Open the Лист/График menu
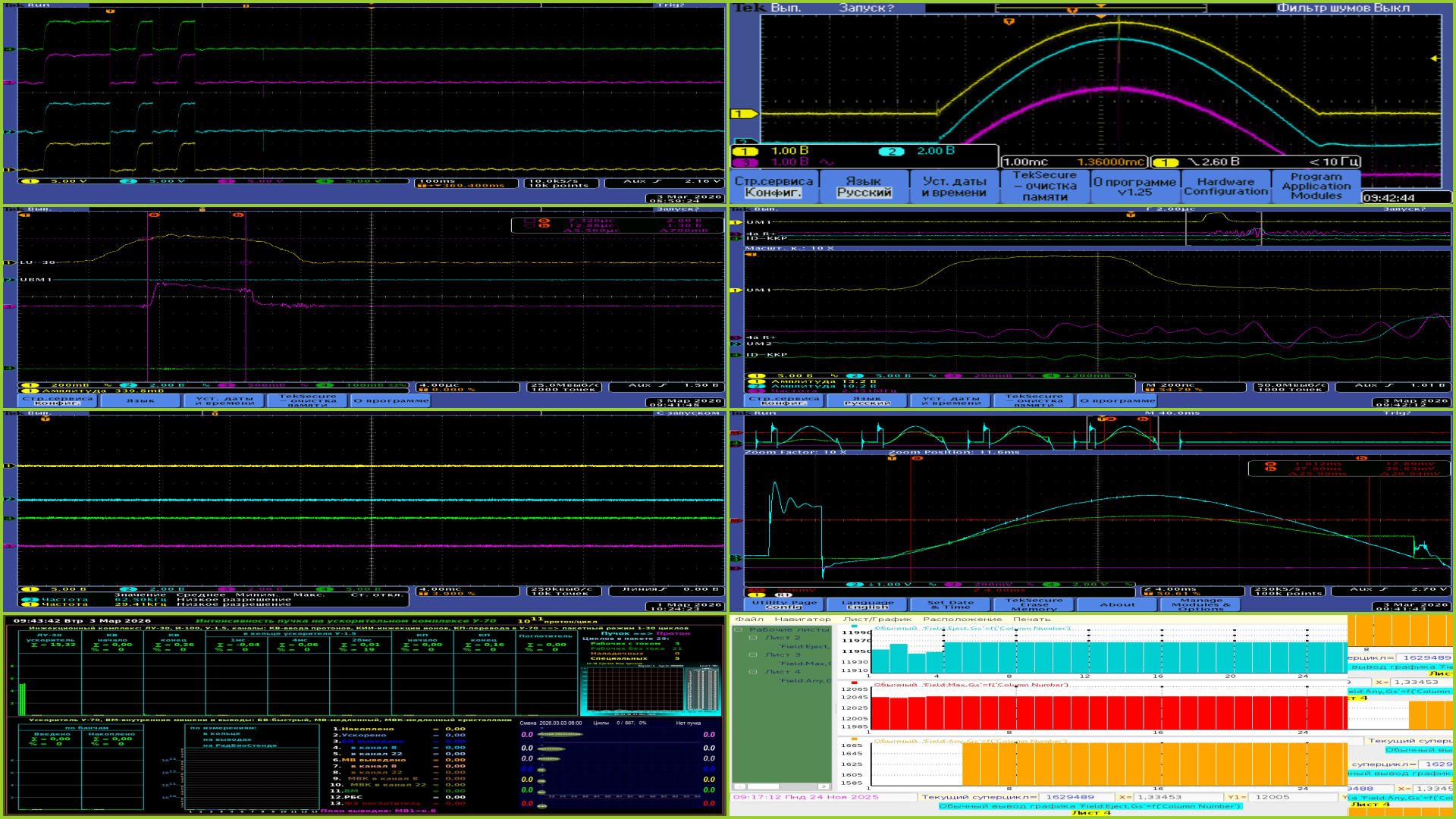This screenshot has height=819, width=1456. pos(877,619)
